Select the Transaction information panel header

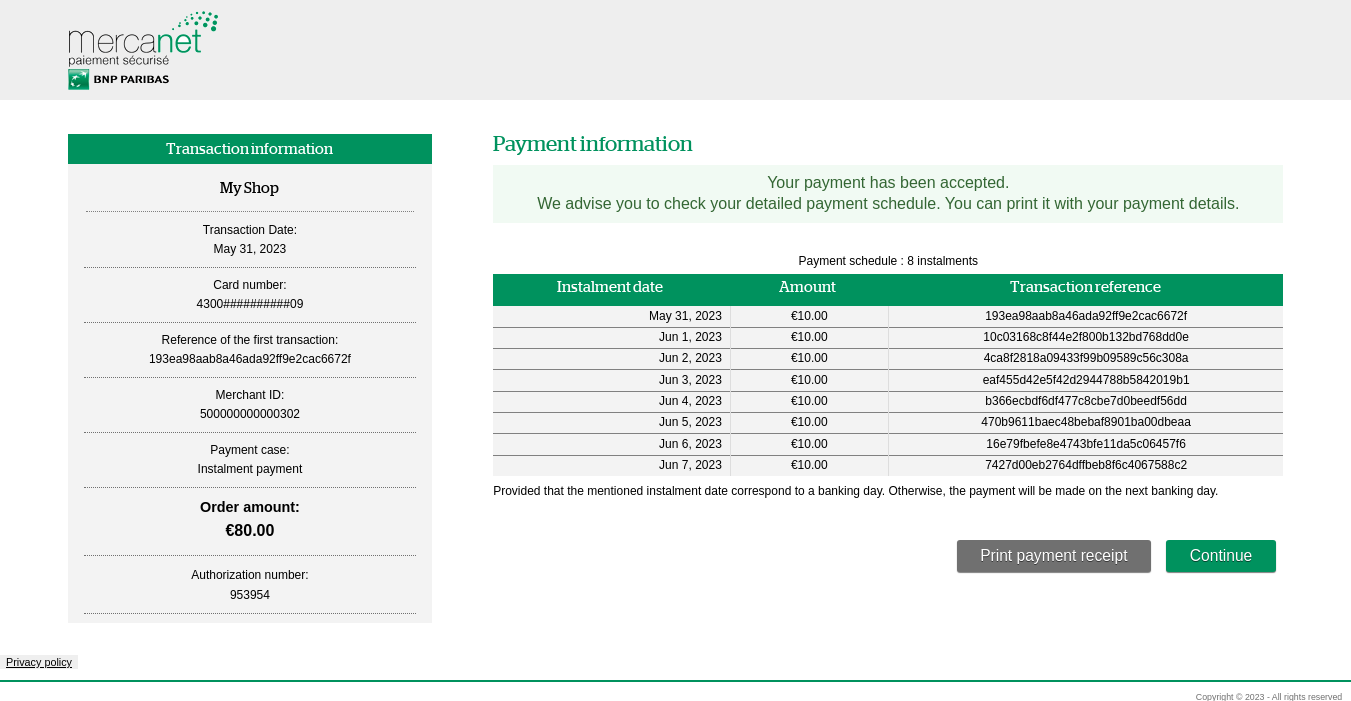[249, 148]
